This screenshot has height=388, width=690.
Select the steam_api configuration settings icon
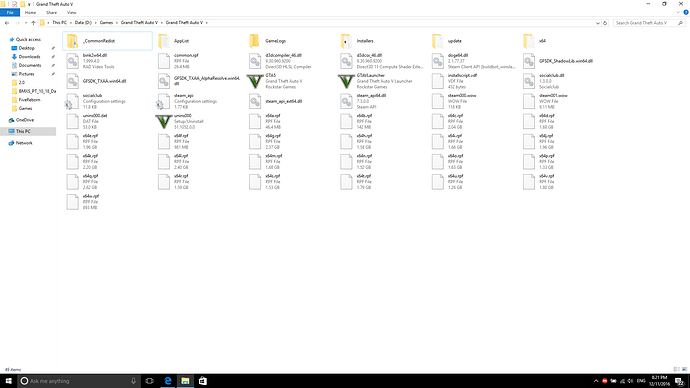[163, 102]
